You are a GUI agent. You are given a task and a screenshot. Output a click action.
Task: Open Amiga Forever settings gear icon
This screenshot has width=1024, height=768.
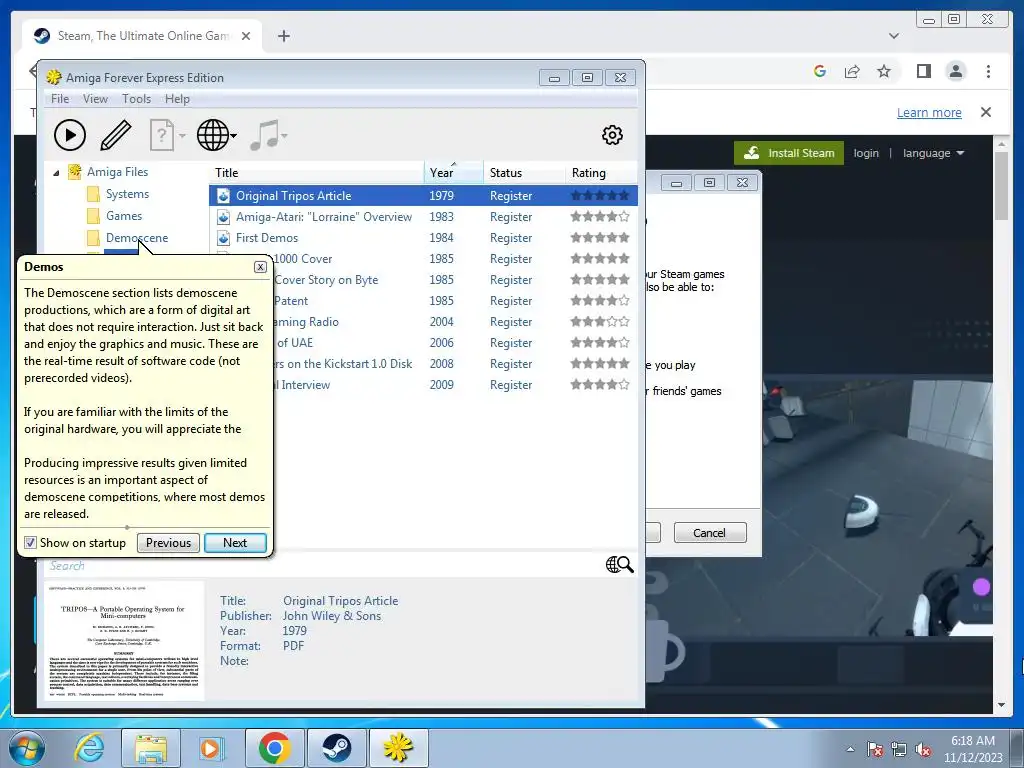(x=612, y=135)
